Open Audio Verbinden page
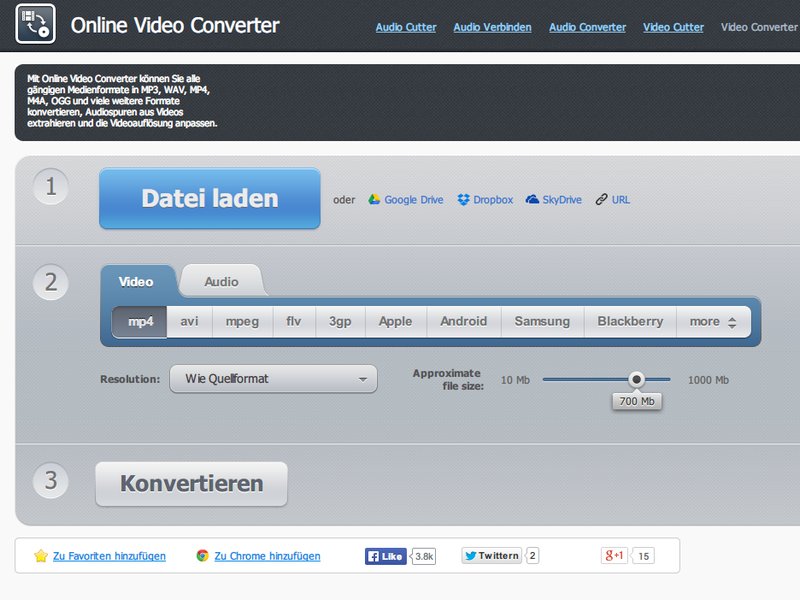 pos(492,28)
